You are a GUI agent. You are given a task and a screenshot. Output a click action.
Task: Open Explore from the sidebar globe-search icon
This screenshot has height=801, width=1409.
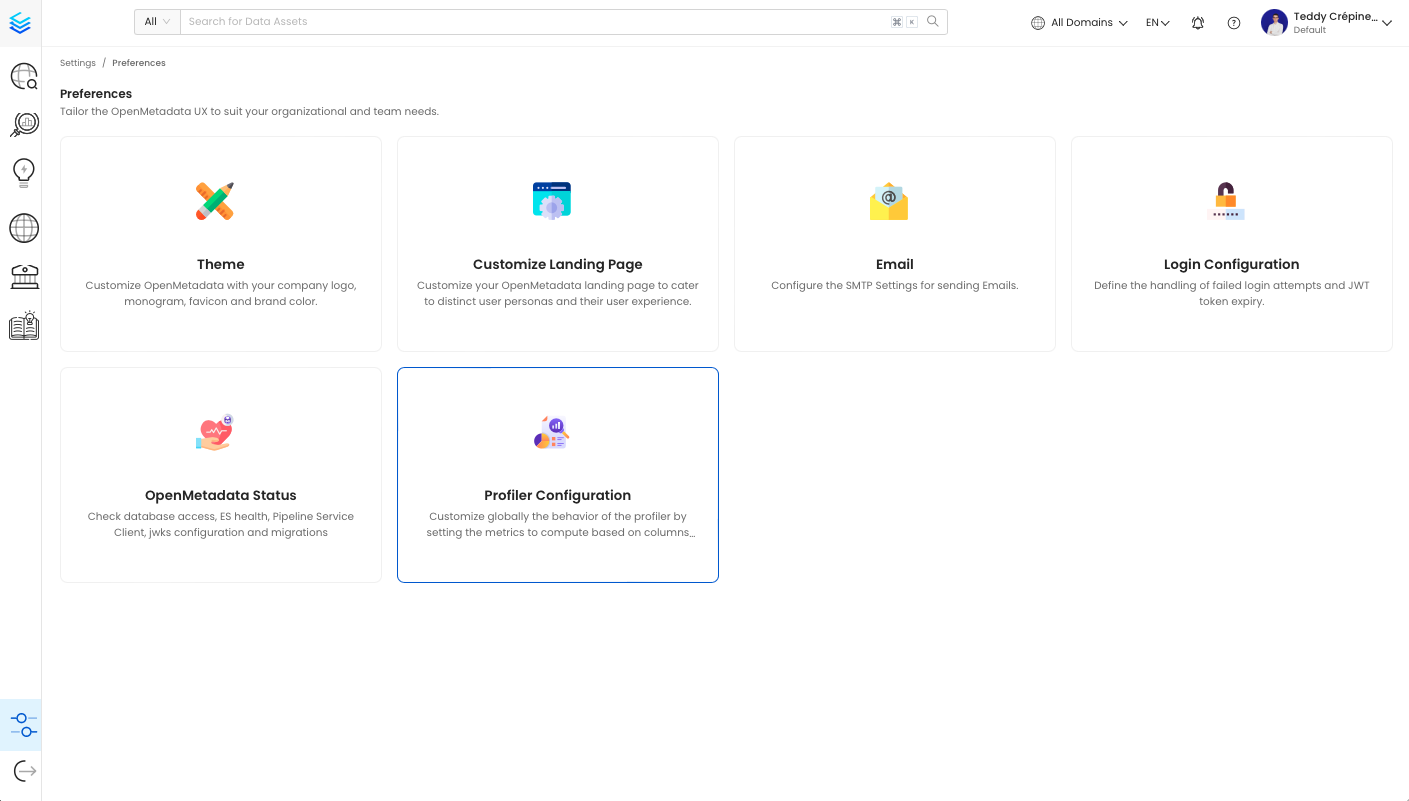tap(23, 76)
